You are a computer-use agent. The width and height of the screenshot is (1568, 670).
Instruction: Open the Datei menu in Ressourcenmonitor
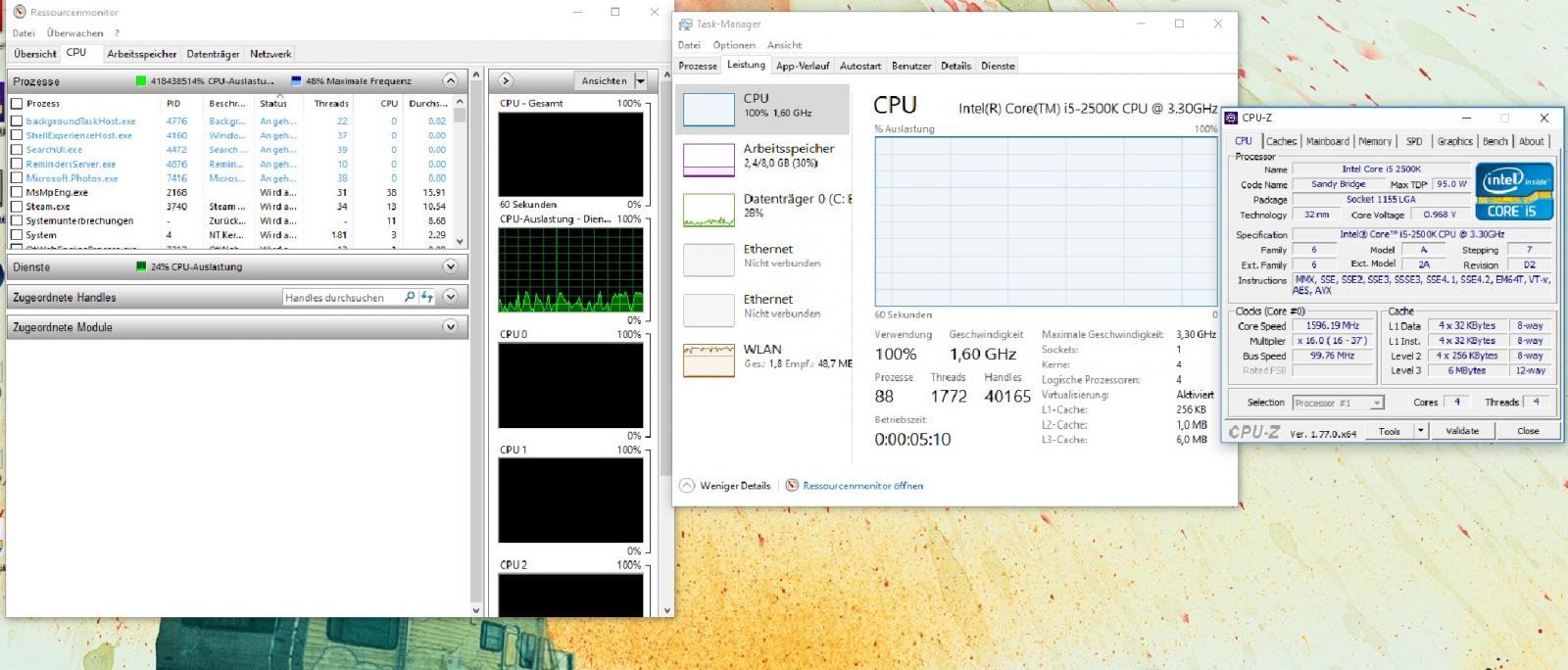[x=24, y=32]
